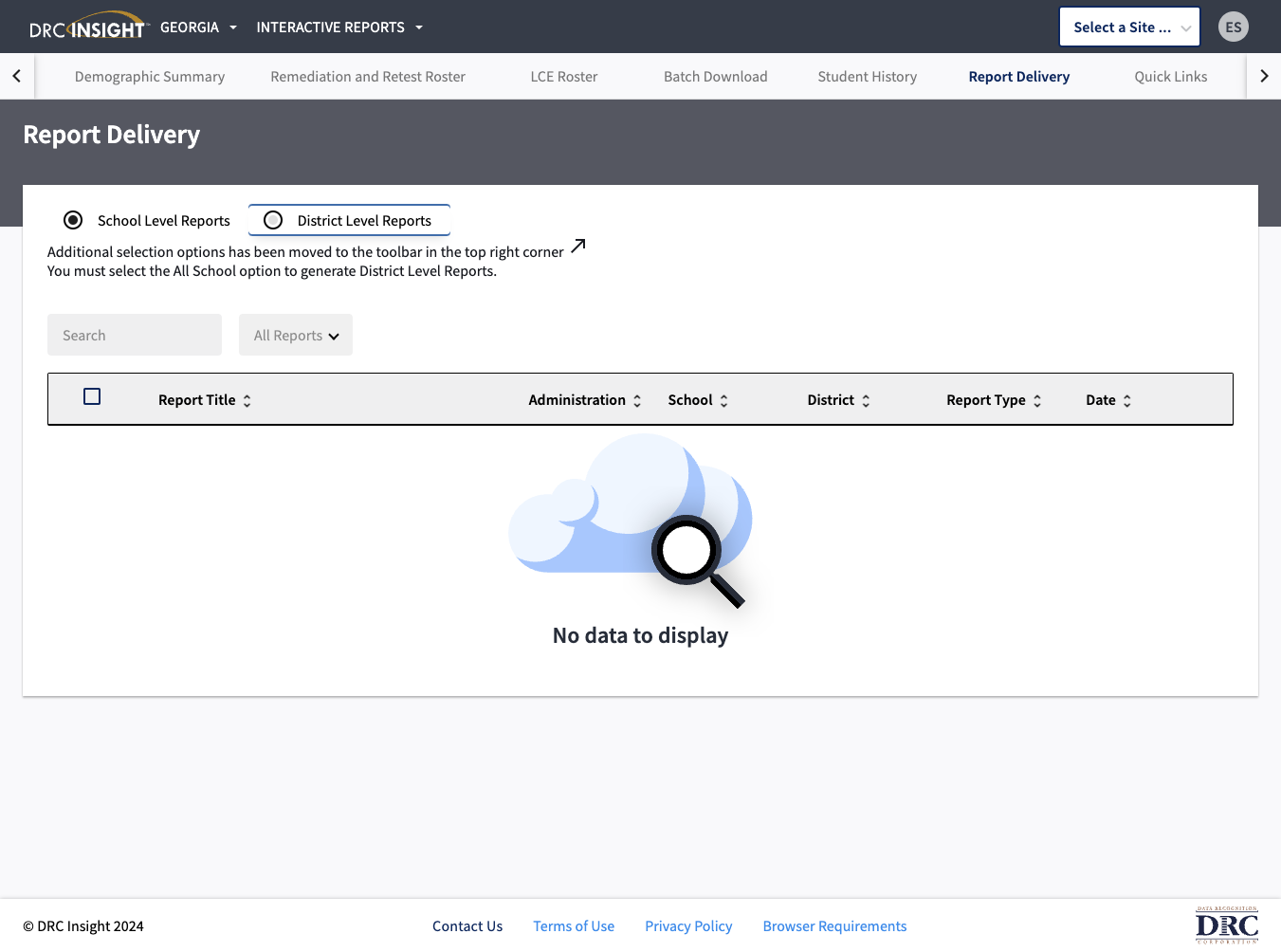Select the District Level Reports radio button
The image size is (1281, 952).
click(x=273, y=220)
